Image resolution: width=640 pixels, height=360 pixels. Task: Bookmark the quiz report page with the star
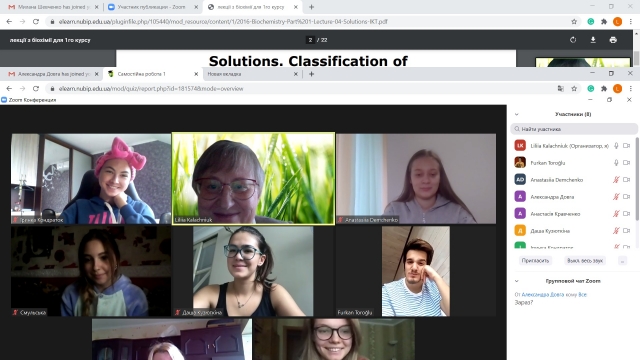click(x=574, y=89)
